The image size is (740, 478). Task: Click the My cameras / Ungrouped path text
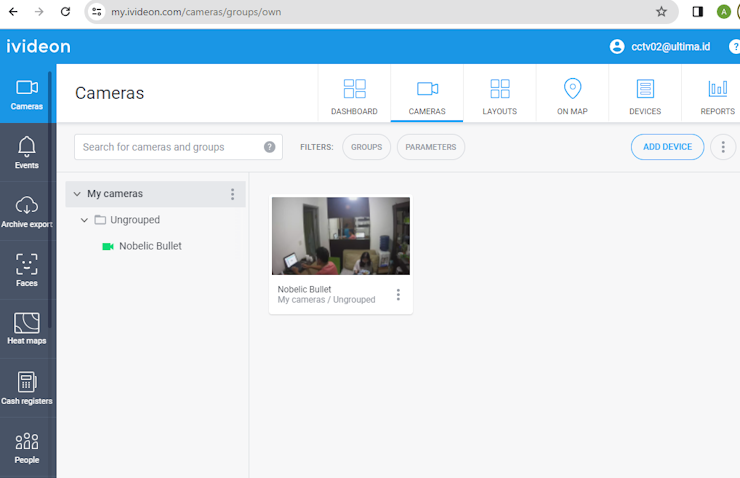(327, 300)
